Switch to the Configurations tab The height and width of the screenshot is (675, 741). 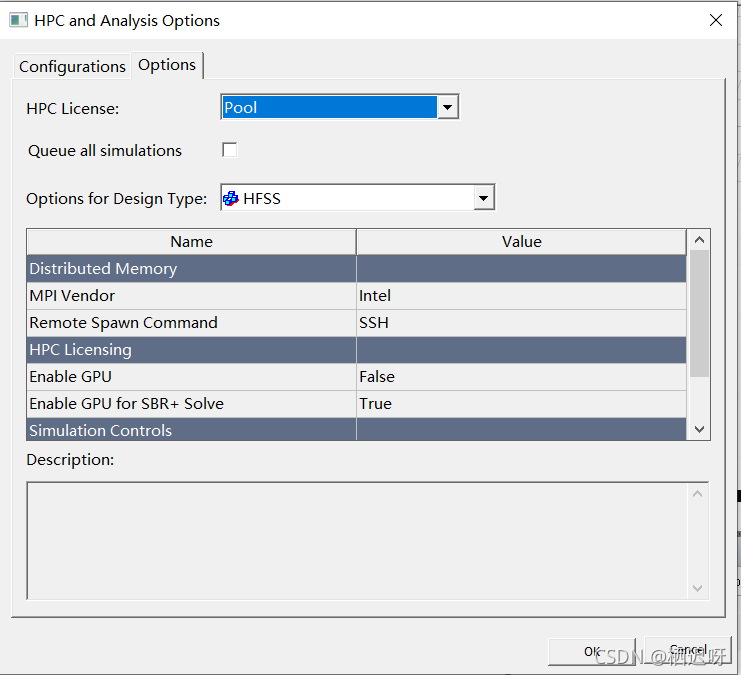pyautogui.click(x=72, y=66)
